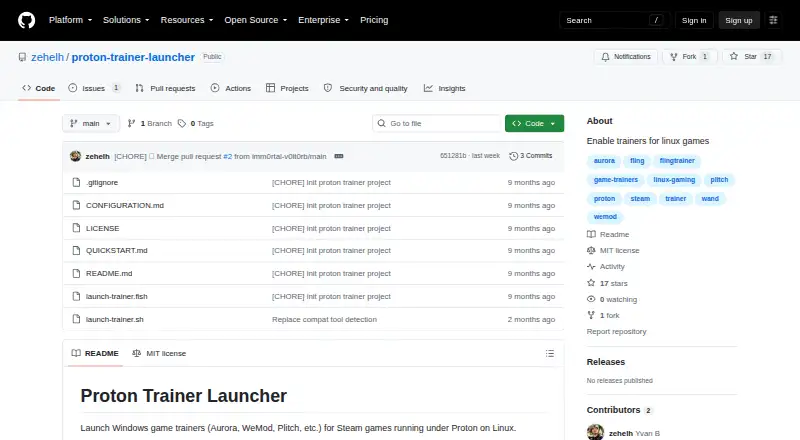Click the fling topic tag
The width and height of the screenshot is (800, 440).
[x=637, y=161]
